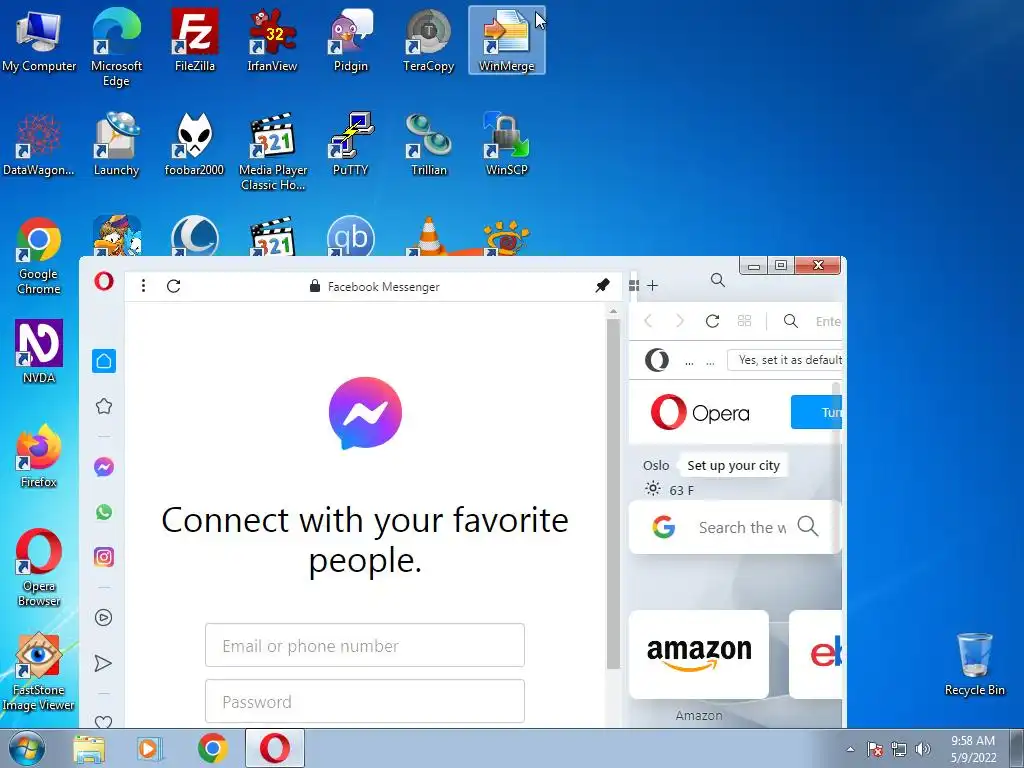
Task: Click the Google search box on Speed Dial
Action: pyautogui.click(x=735, y=527)
